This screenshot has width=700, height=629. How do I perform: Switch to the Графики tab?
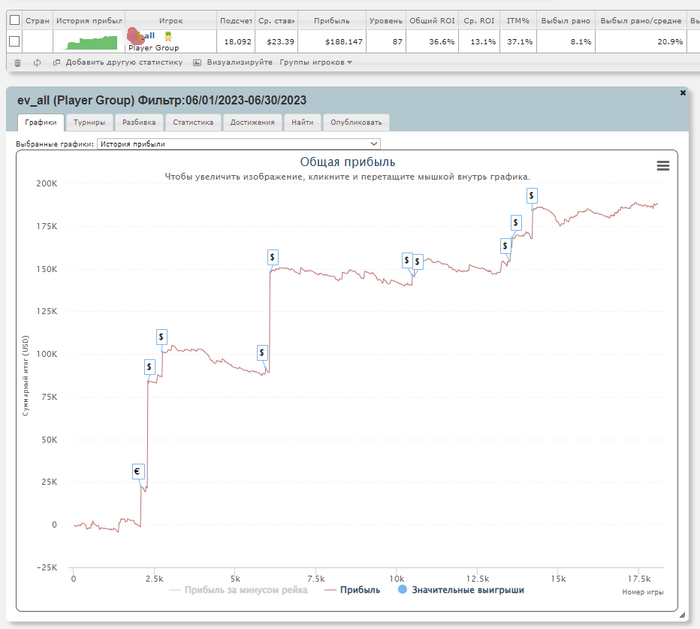41,122
